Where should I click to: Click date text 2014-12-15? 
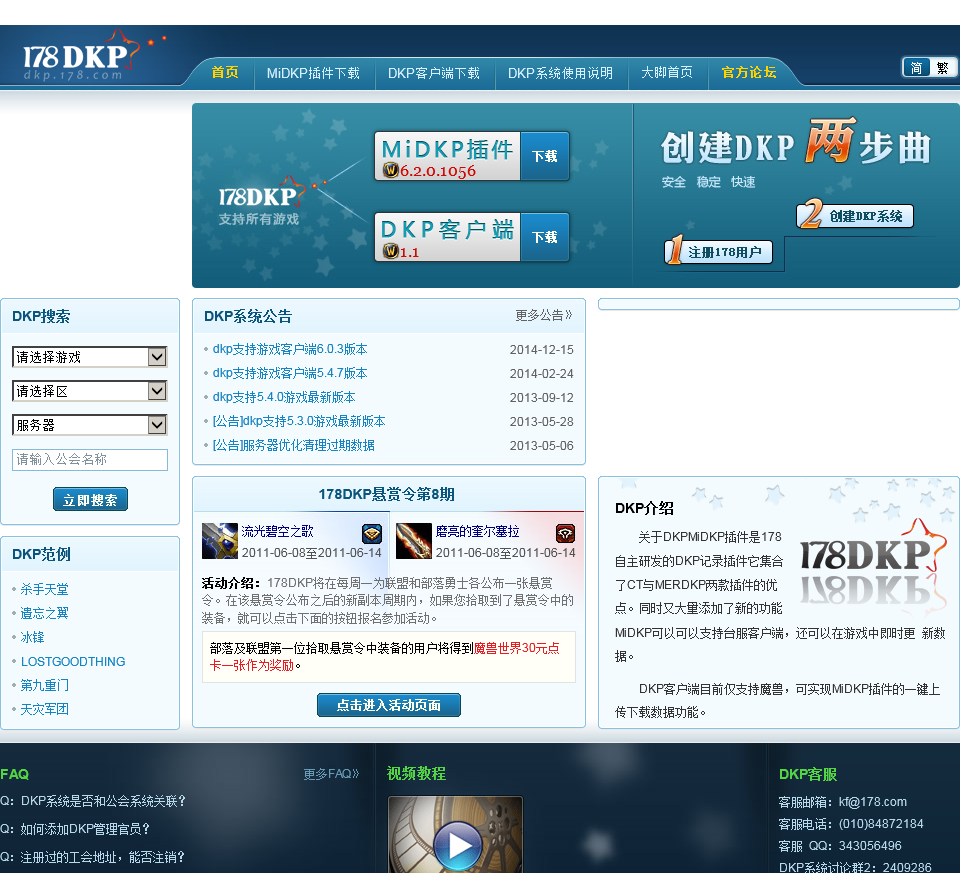(x=541, y=350)
